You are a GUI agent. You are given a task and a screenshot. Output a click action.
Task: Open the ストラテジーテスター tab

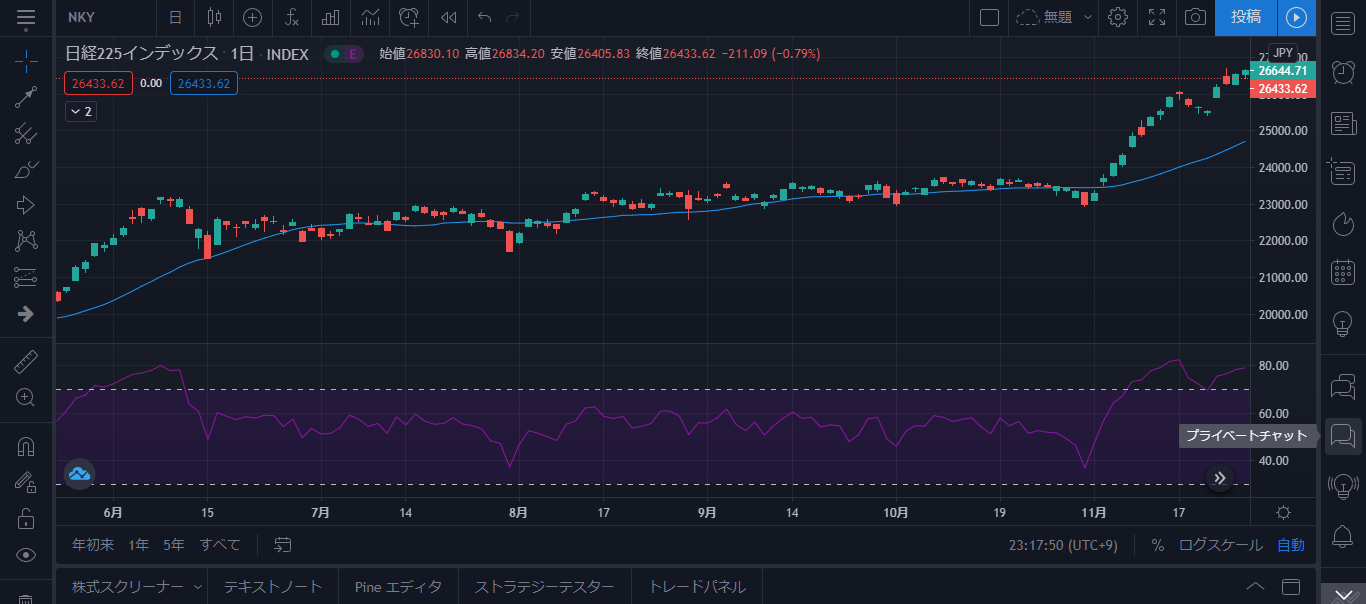(545, 587)
